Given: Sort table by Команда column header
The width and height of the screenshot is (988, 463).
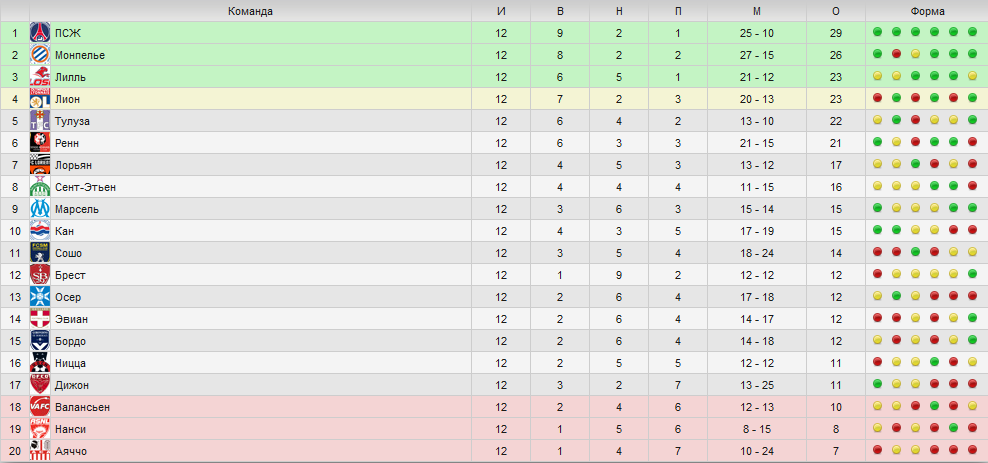Looking at the screenshot, I should tap(250, 11).
